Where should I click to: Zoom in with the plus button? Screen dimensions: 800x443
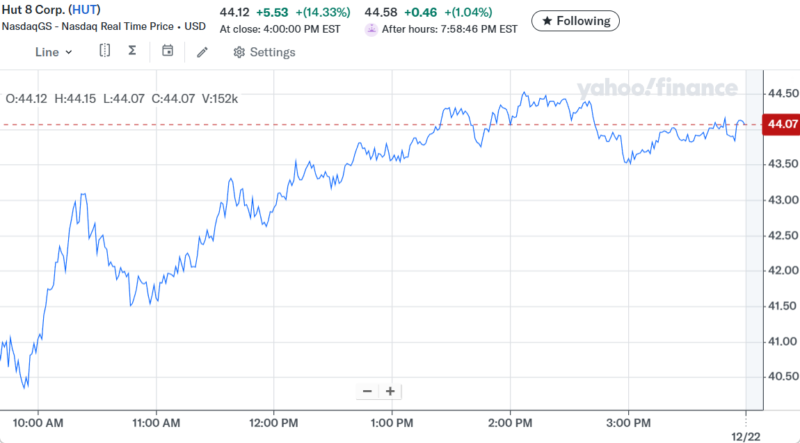click(x=390, y=391)
